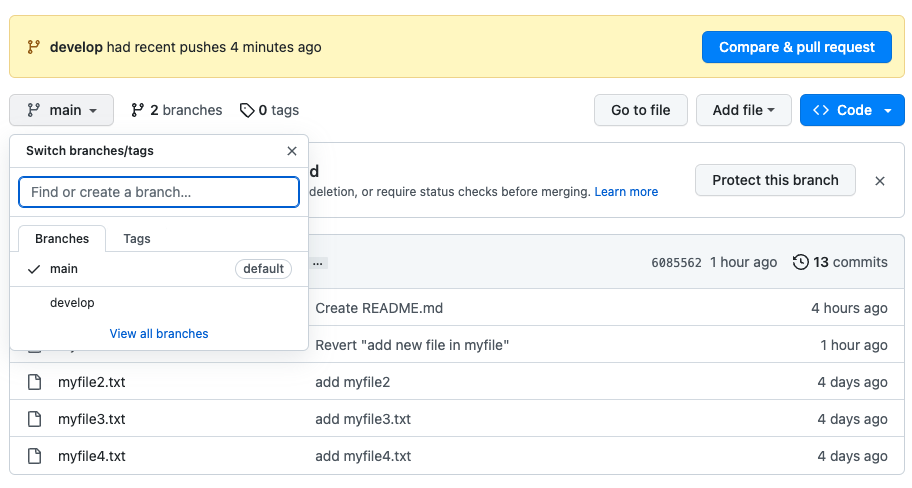Click the branch icon beside 2 branches
The image size is (912, 488).
pyautogui.click(x=138, y=110)
